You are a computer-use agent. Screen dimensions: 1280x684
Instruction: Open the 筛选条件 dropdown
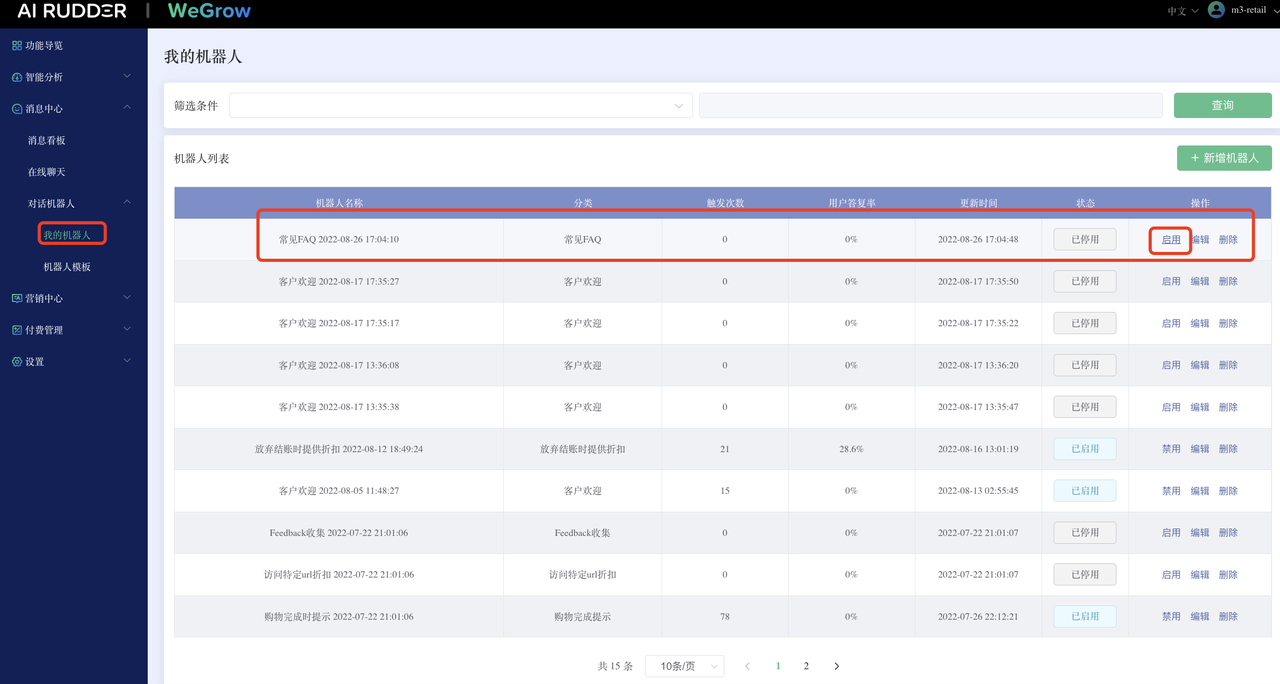460,105
